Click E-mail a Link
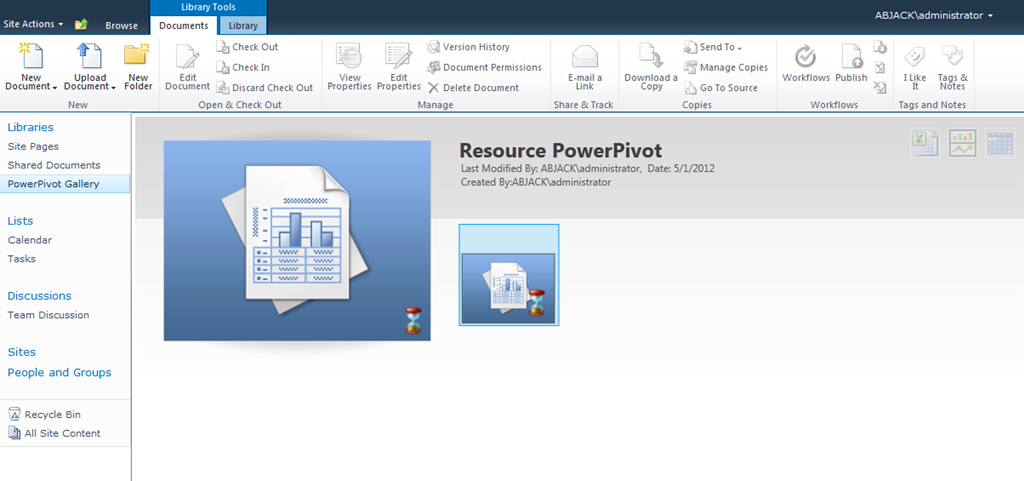The image size is (1024, 481). coord(584,67)
